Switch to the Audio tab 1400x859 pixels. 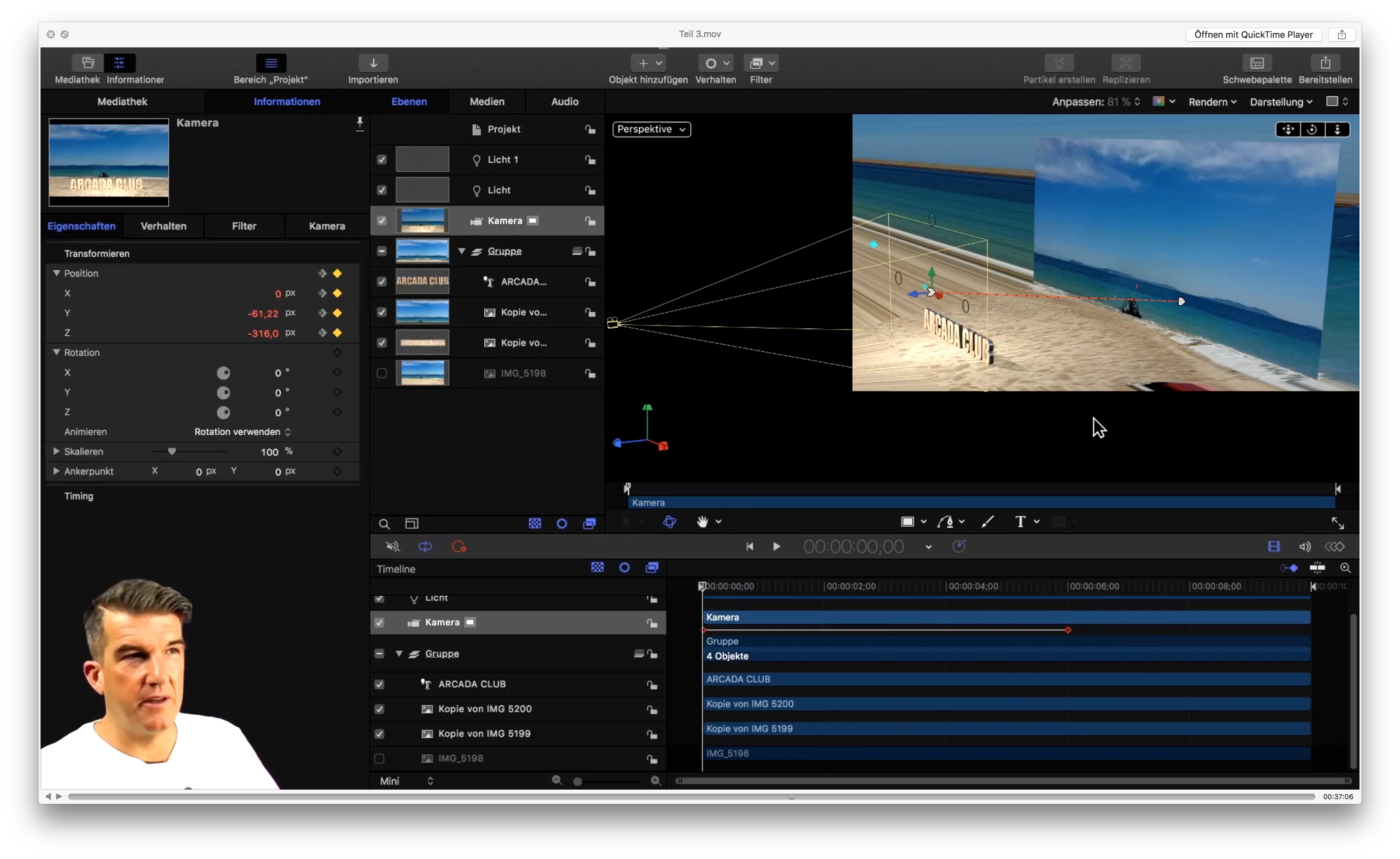coord(565,102)
